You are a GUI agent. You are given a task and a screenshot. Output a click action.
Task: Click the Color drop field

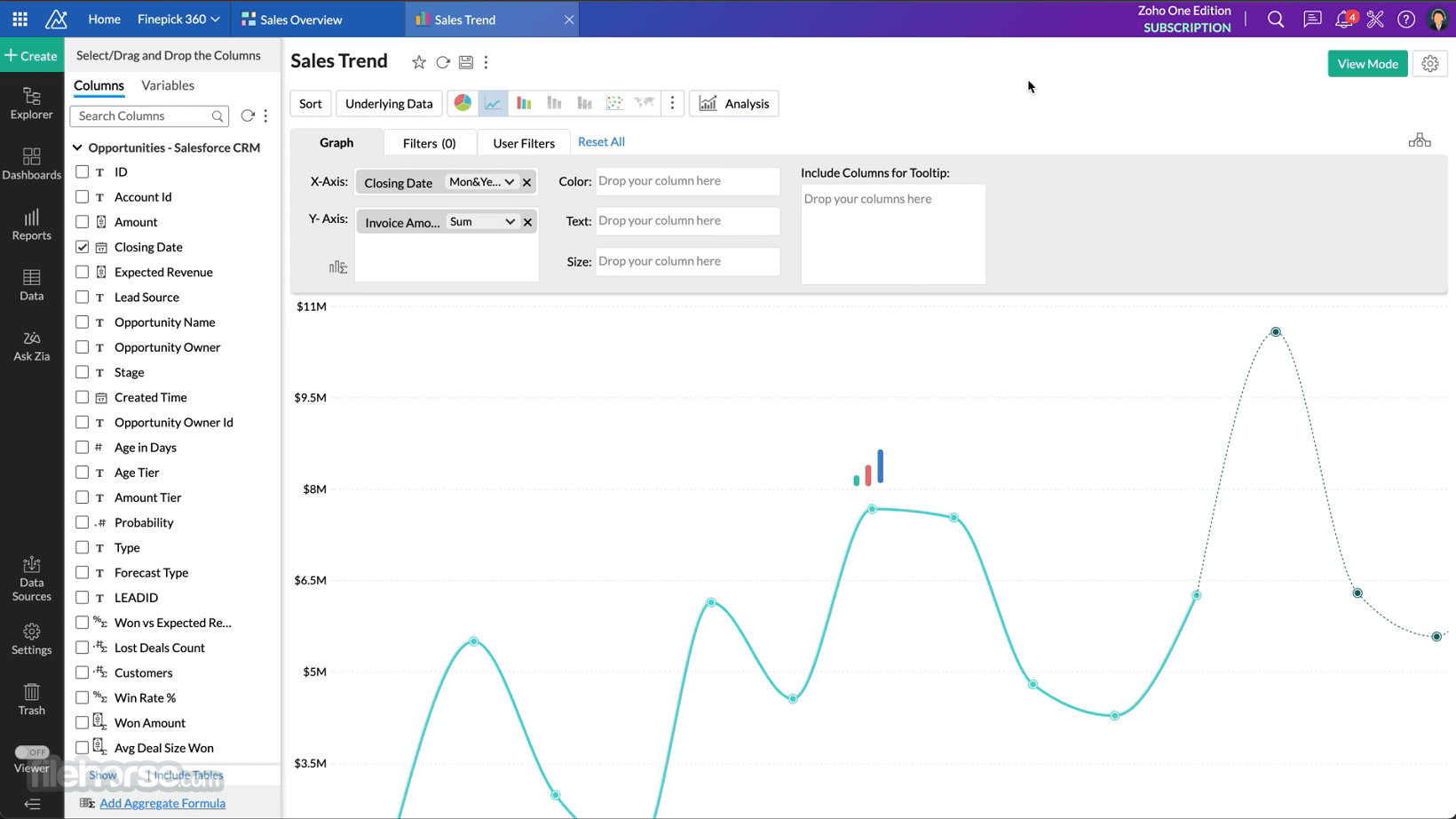pyautogui.click(x=688, y=181)
